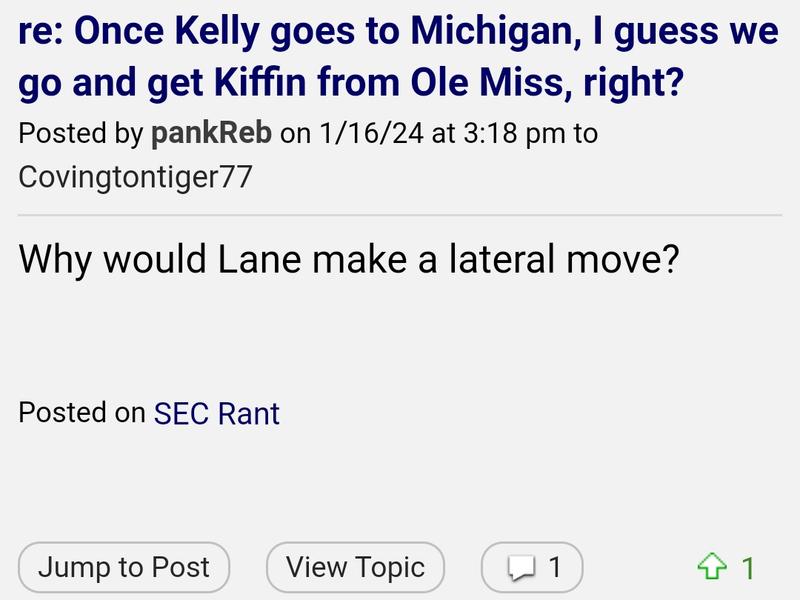Open Covingtontiger77's profile link
800x600 pixels.
click(136, 177)
